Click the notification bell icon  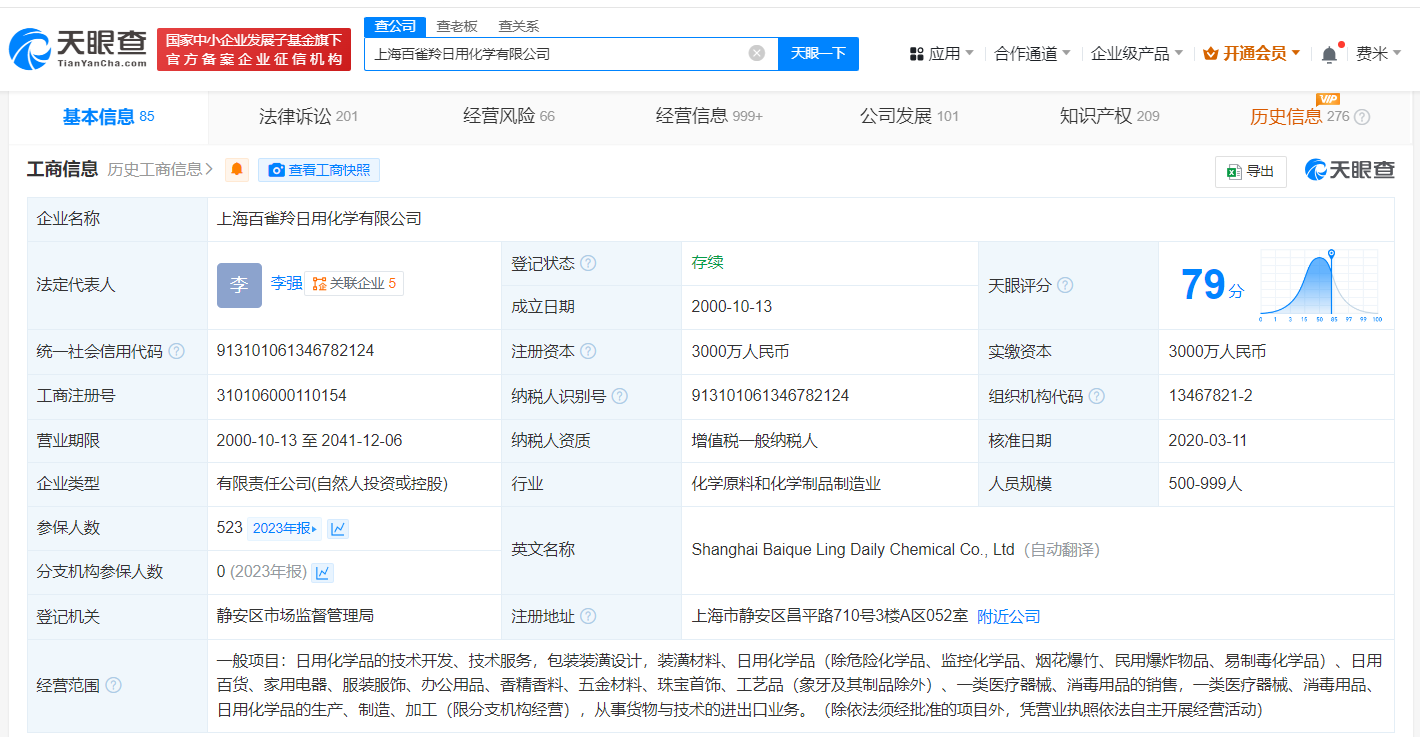1329,54
